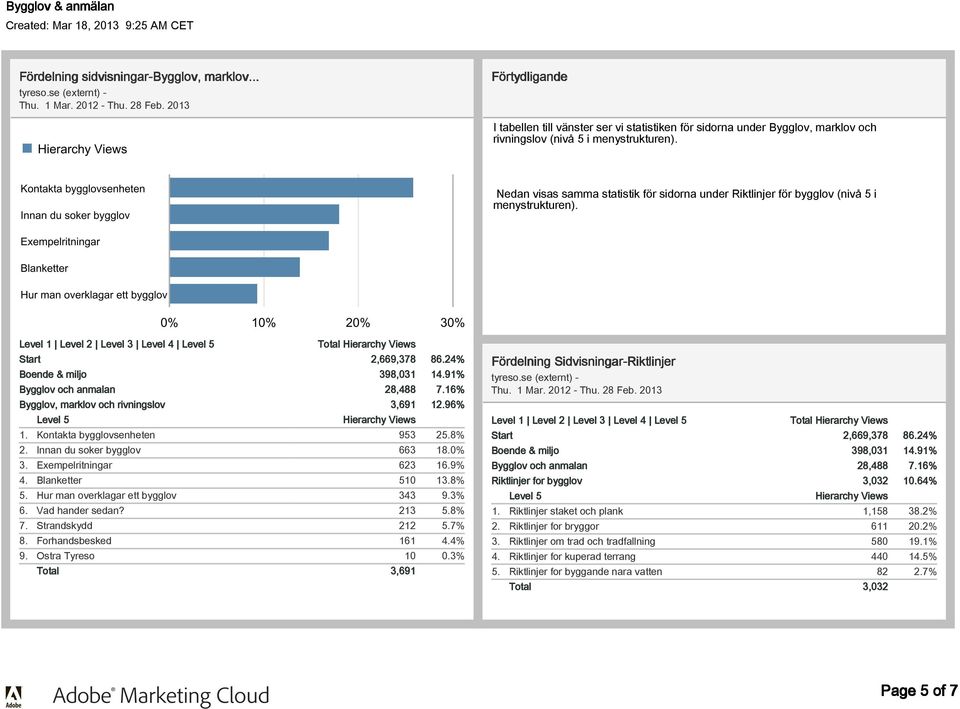The width and height of the screenshot is (960, 709).
Task: Click the 'Ostra Tyreso' row
Action: pyautogui.click(x=241, y=556)
